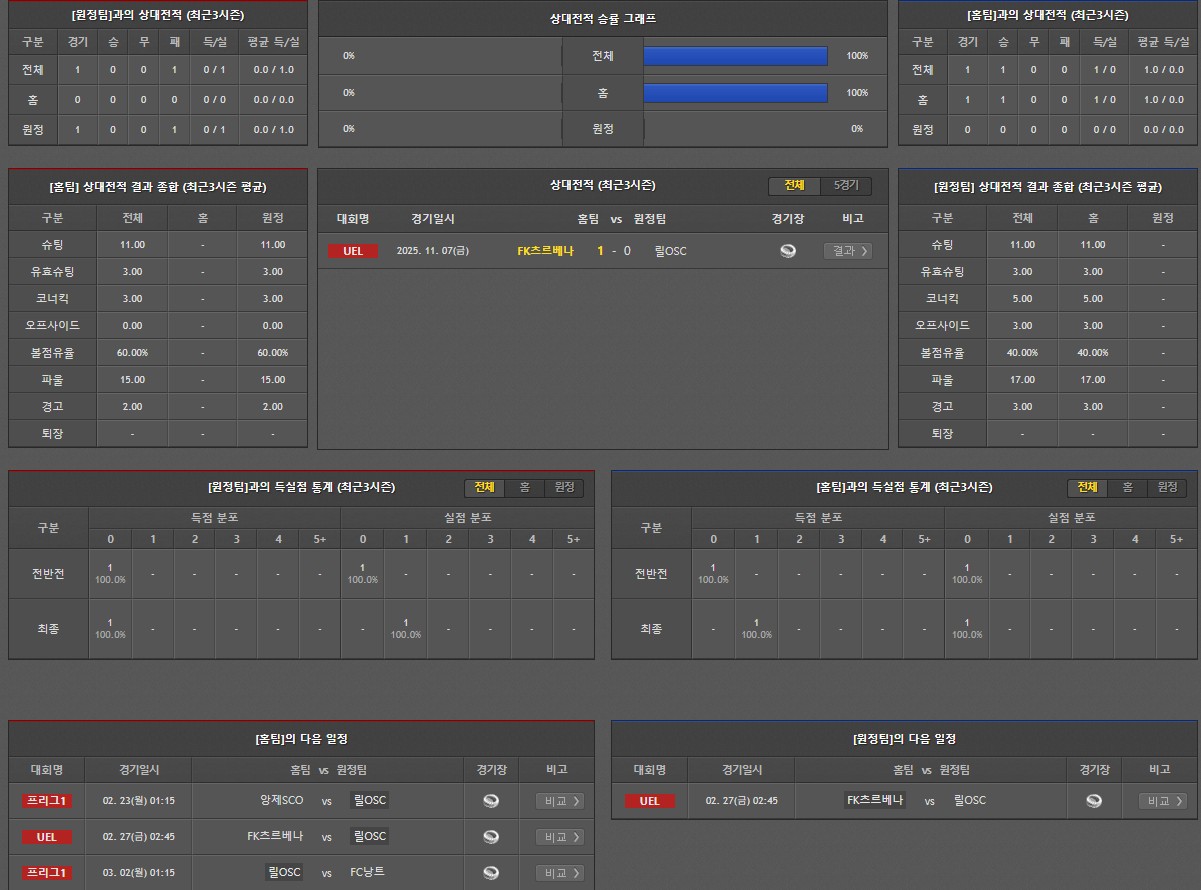Switch head-to-head list to 5경기
Viewport: 1201px width, 890px height.
coord(846,186)
